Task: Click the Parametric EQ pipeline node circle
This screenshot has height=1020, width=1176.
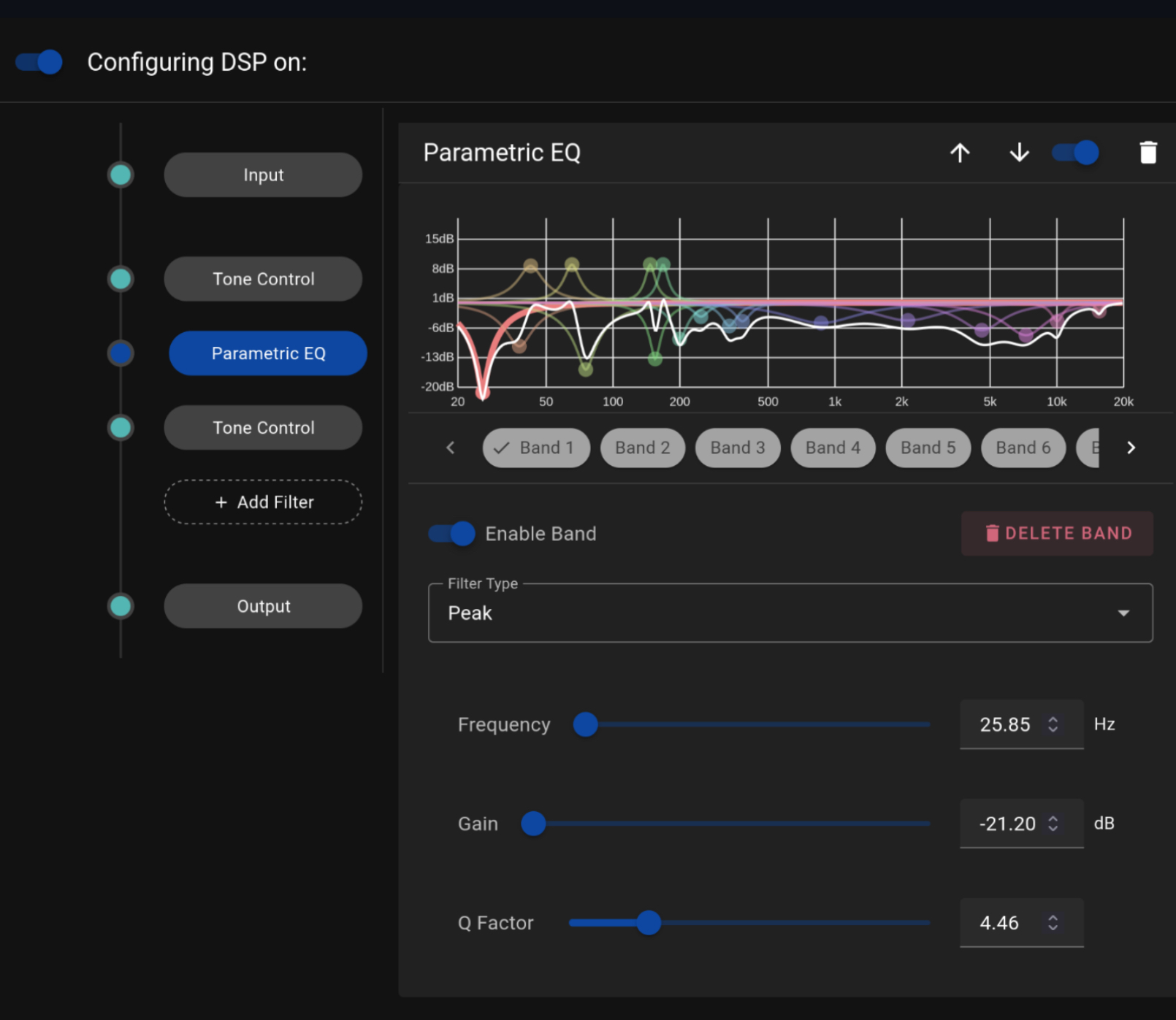Action: coord(121,353)
